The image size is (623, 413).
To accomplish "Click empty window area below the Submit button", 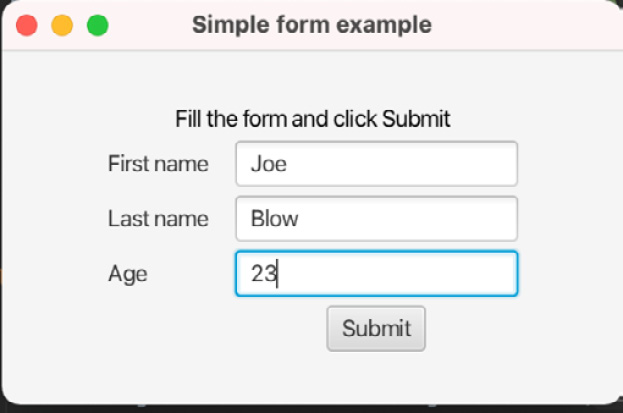I will point(376,376).
